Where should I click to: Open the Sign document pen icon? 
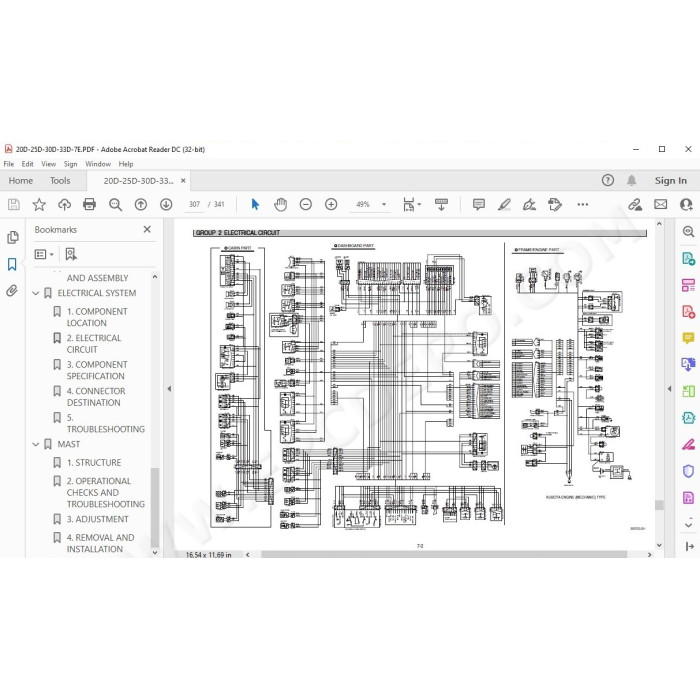(529, 204)
